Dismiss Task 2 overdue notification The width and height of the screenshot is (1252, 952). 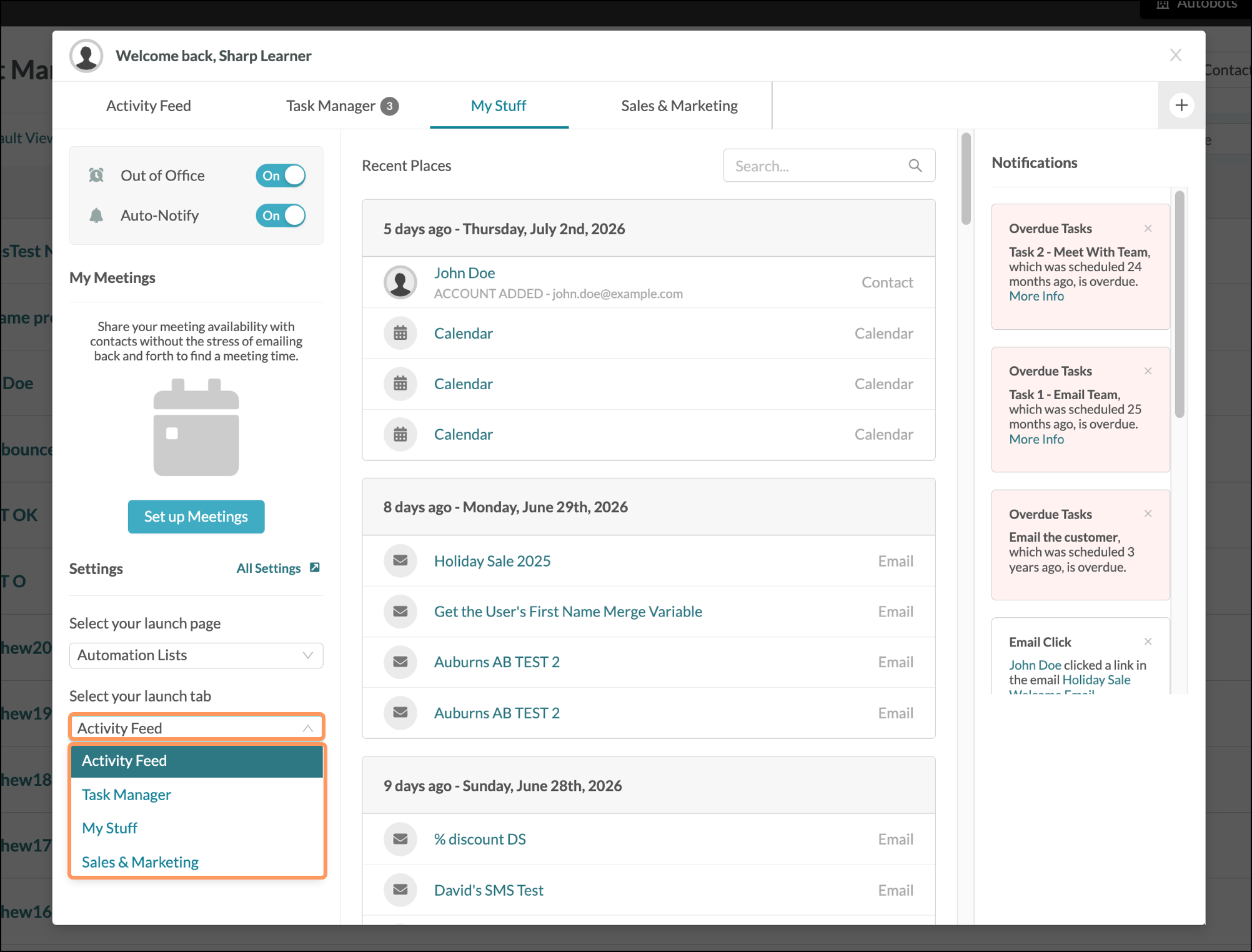coord(1148,228)
